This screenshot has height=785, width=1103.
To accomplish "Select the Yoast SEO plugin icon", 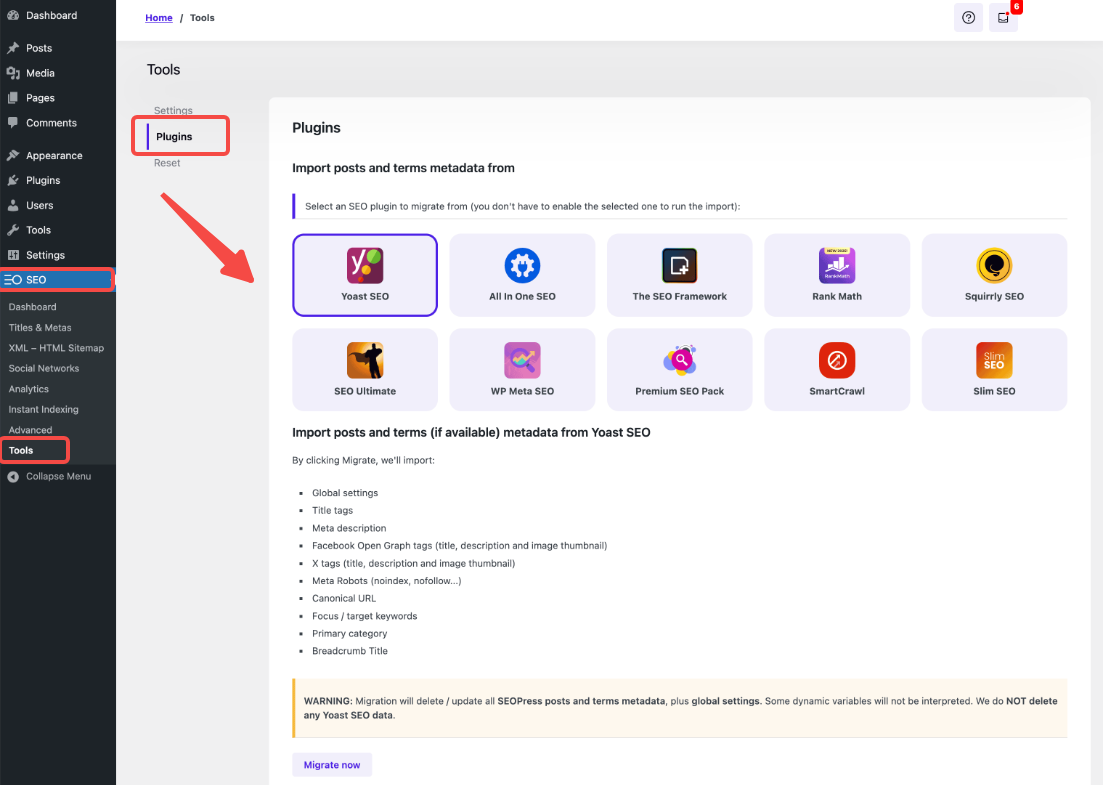I will [365, 266].
